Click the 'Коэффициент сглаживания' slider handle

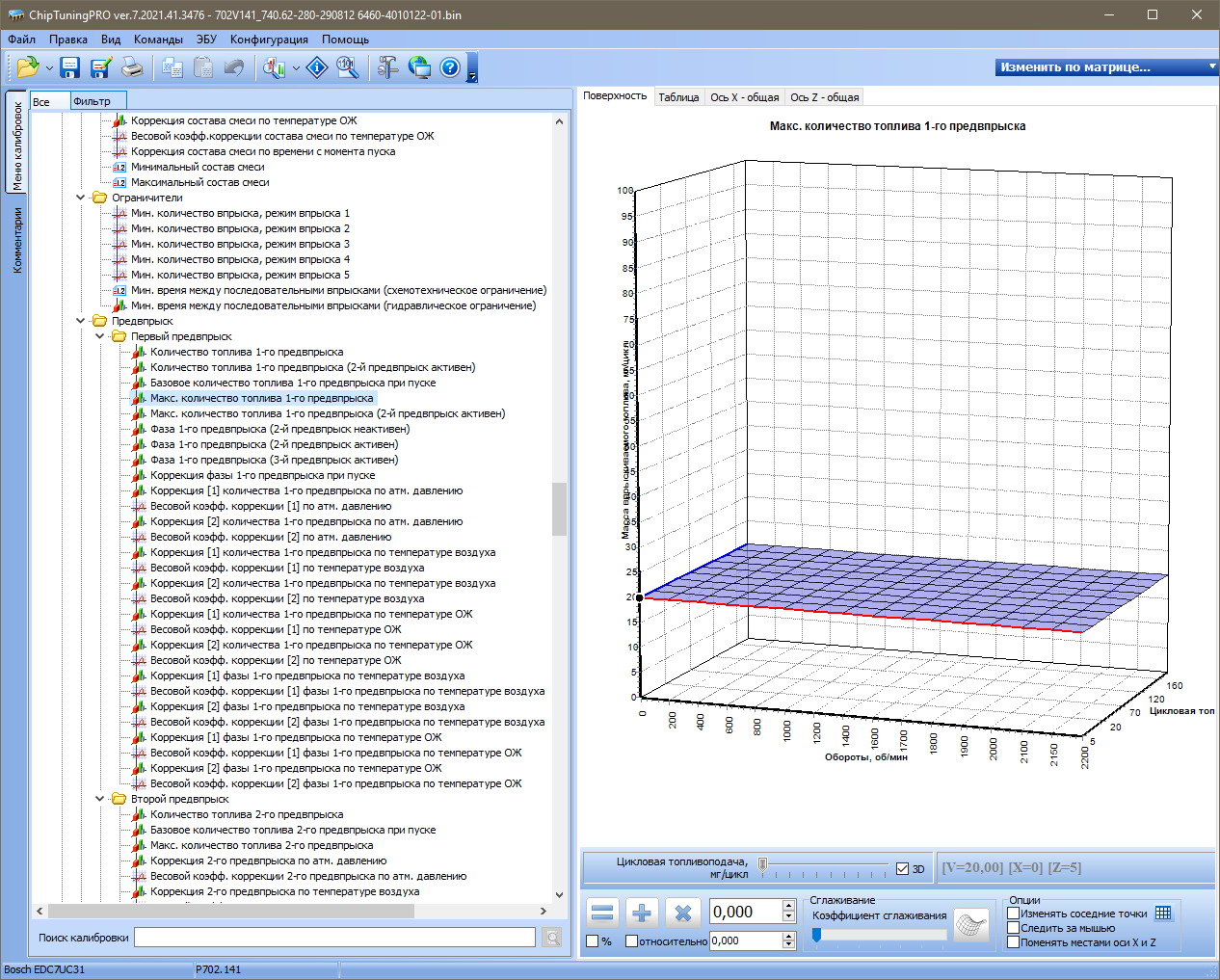[x=816, y=935]
